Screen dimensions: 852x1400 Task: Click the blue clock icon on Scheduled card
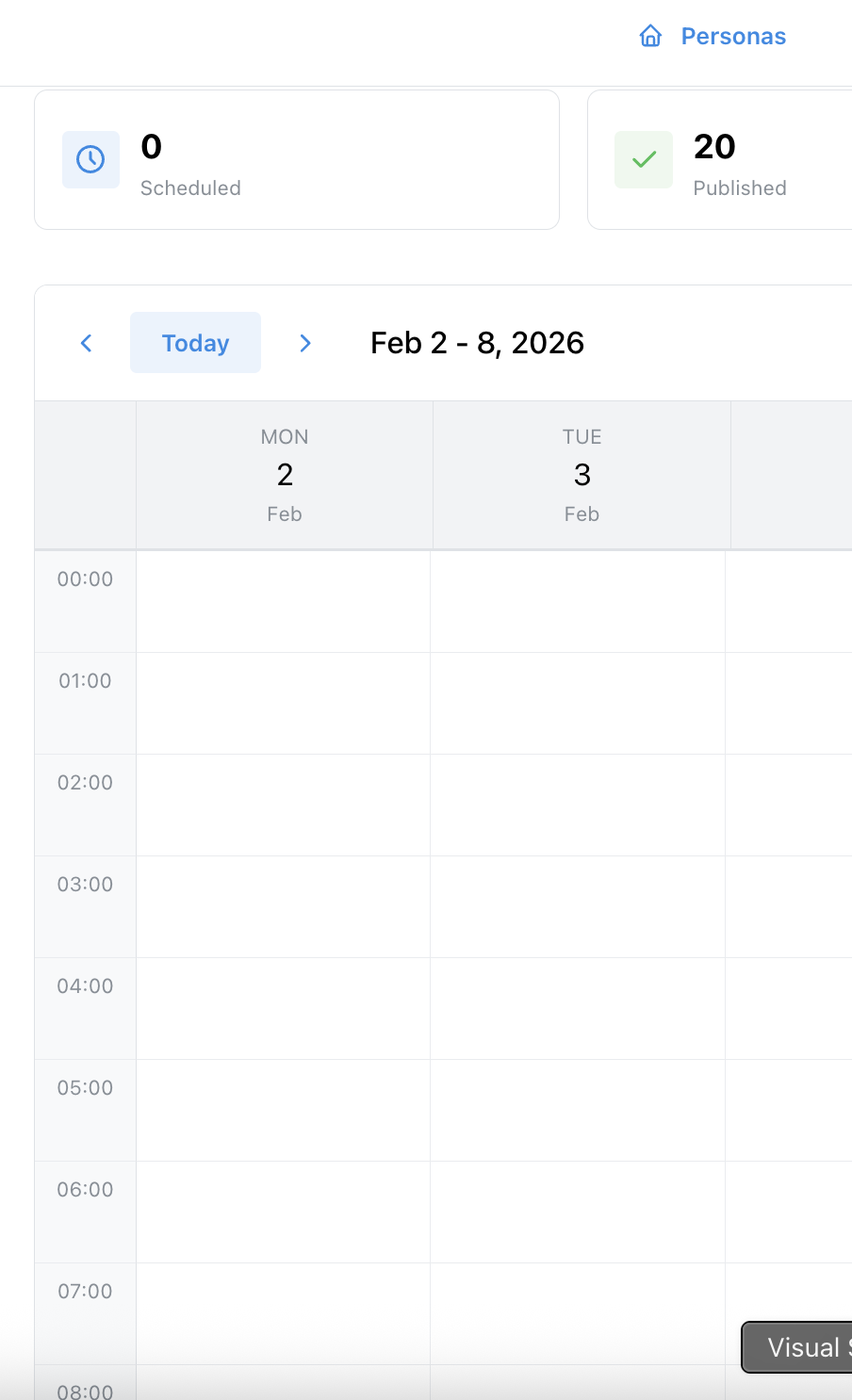point(90,159)
